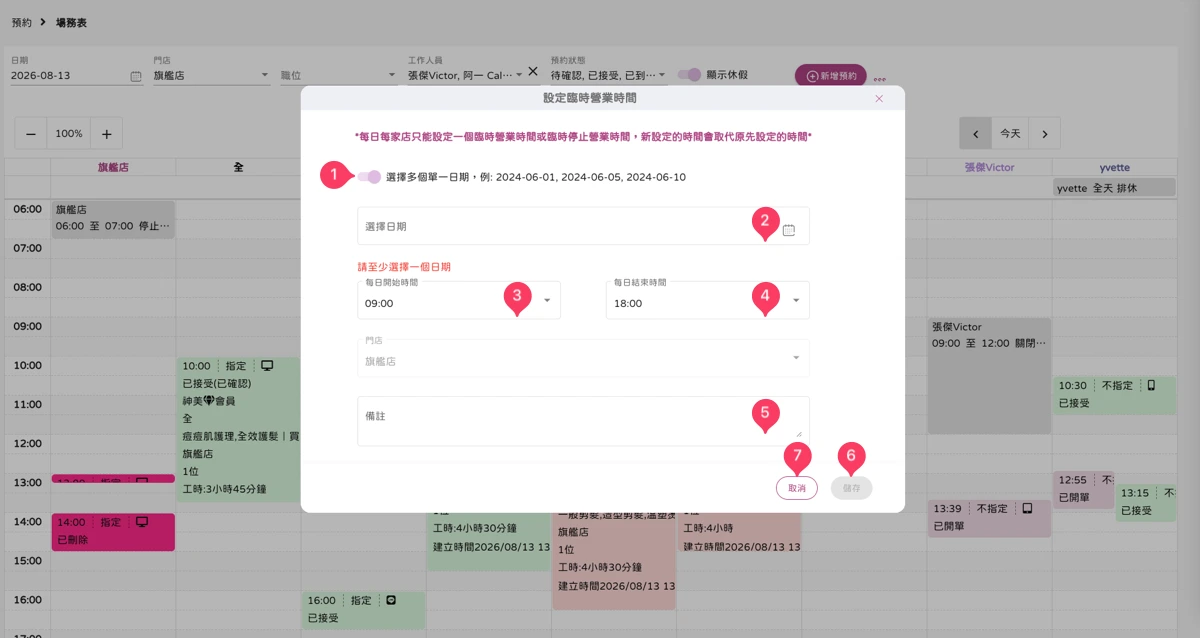Select the 張傑Victor column header
This screenshot has width=1200, height=638.
(989, 167)
